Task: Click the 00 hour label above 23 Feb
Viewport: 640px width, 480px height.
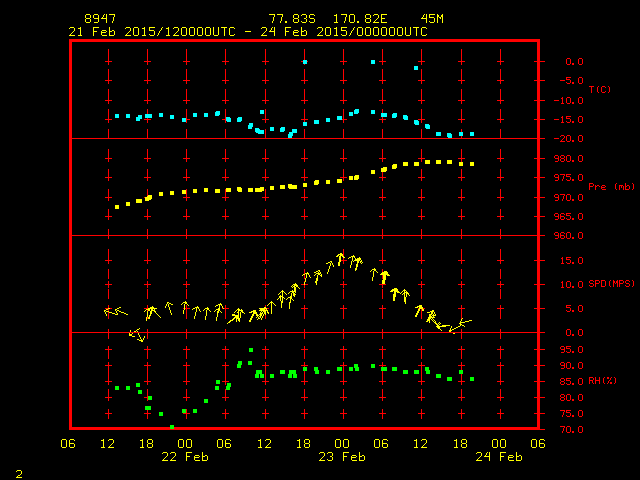Action: tap(342, 444)
